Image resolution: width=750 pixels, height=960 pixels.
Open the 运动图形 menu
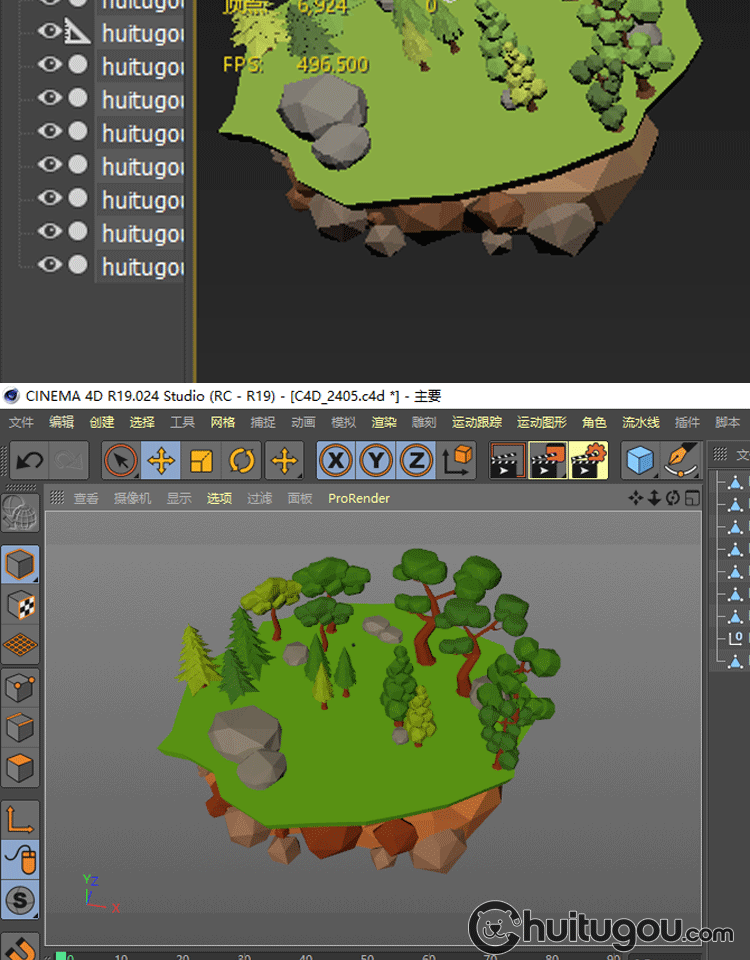point(541,422)
